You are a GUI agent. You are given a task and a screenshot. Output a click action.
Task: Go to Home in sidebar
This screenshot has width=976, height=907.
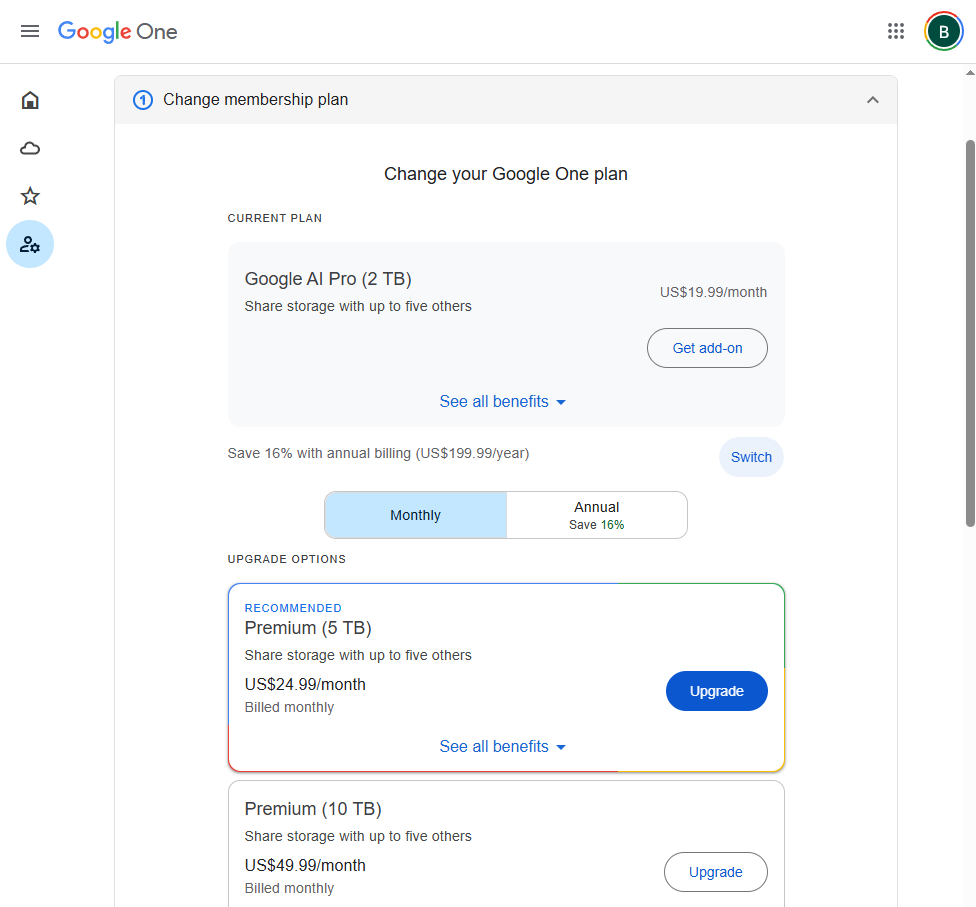tap(30, 100)
